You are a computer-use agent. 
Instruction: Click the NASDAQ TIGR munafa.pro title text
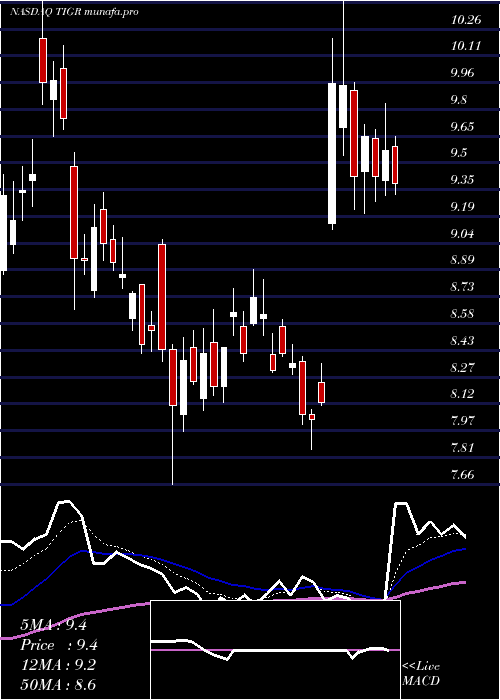click(x=74, y=12)
